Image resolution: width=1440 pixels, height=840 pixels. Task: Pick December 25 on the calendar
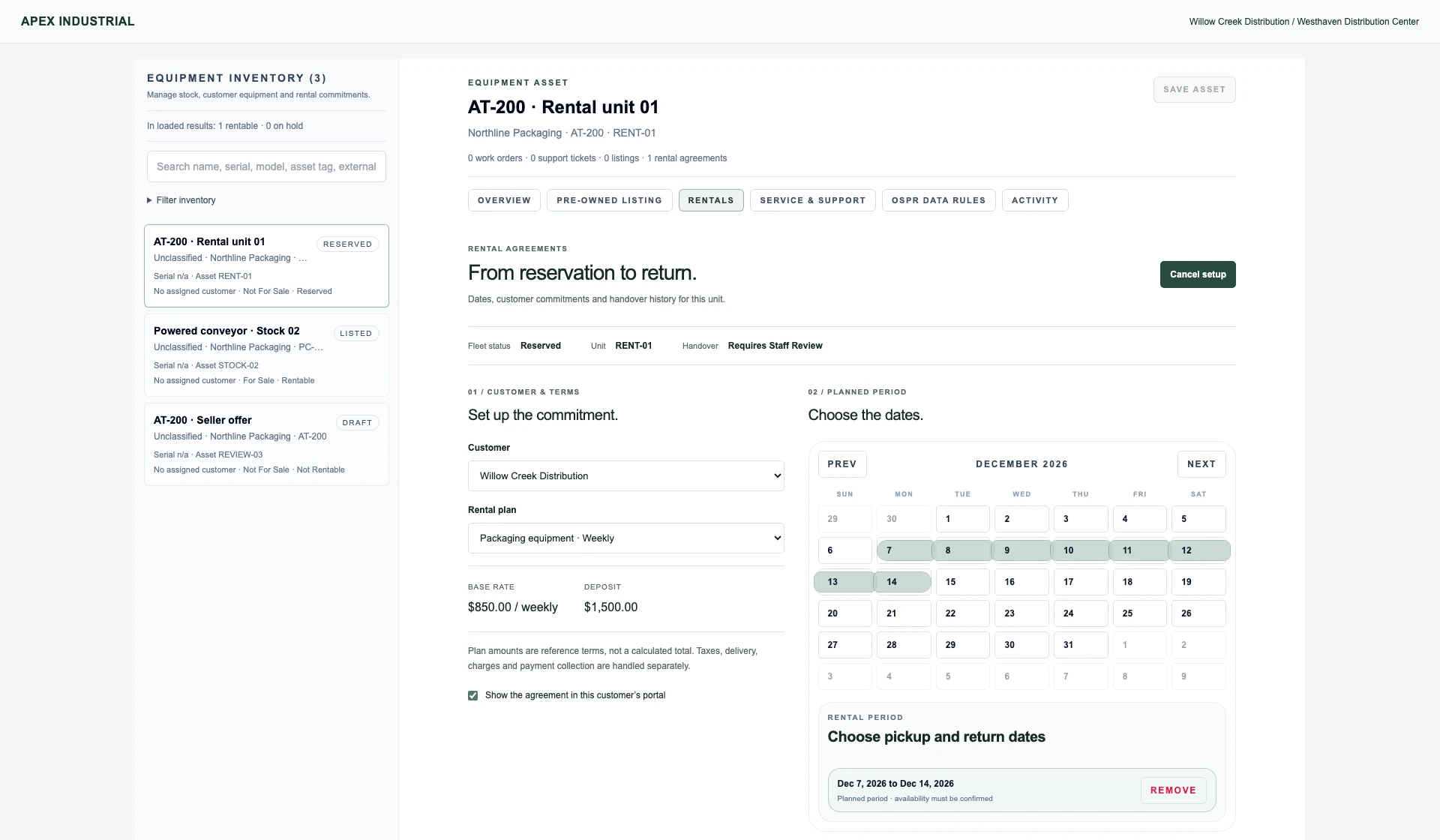click(x=1139, y=613)
